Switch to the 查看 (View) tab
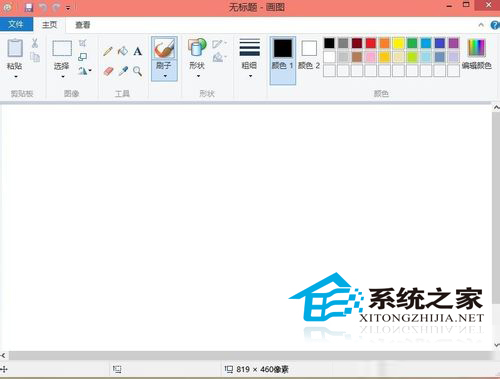This screenshot has height=379, width=500. 83,25
